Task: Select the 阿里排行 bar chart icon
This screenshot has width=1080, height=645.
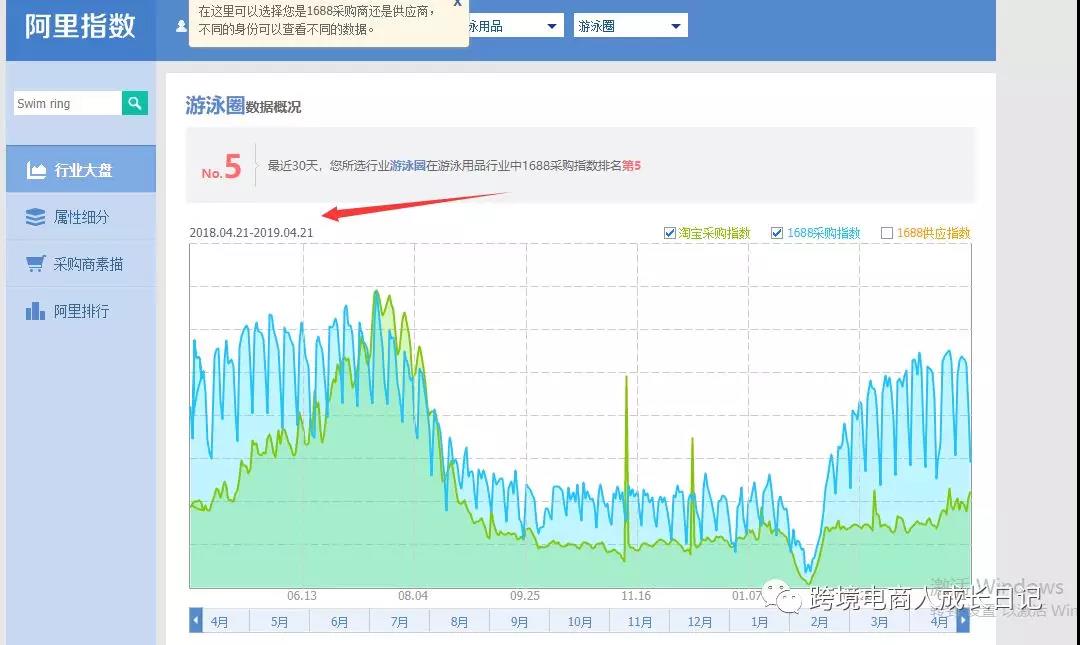Action: 34,311
